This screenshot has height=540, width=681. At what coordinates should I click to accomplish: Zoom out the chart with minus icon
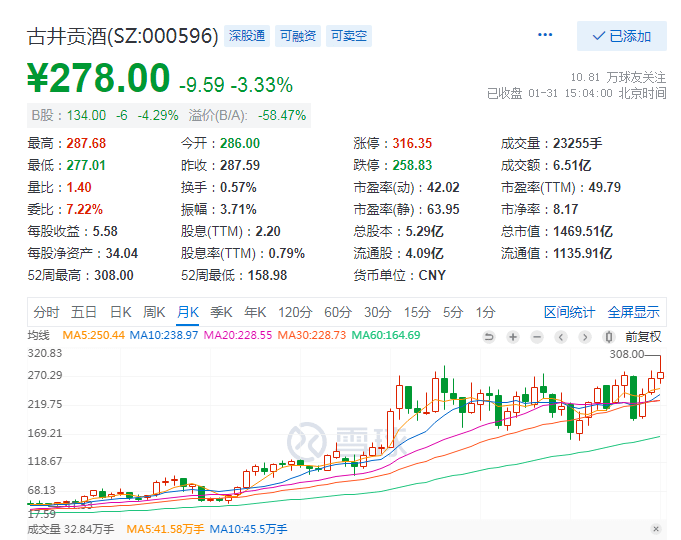click(x=536, y=336)
